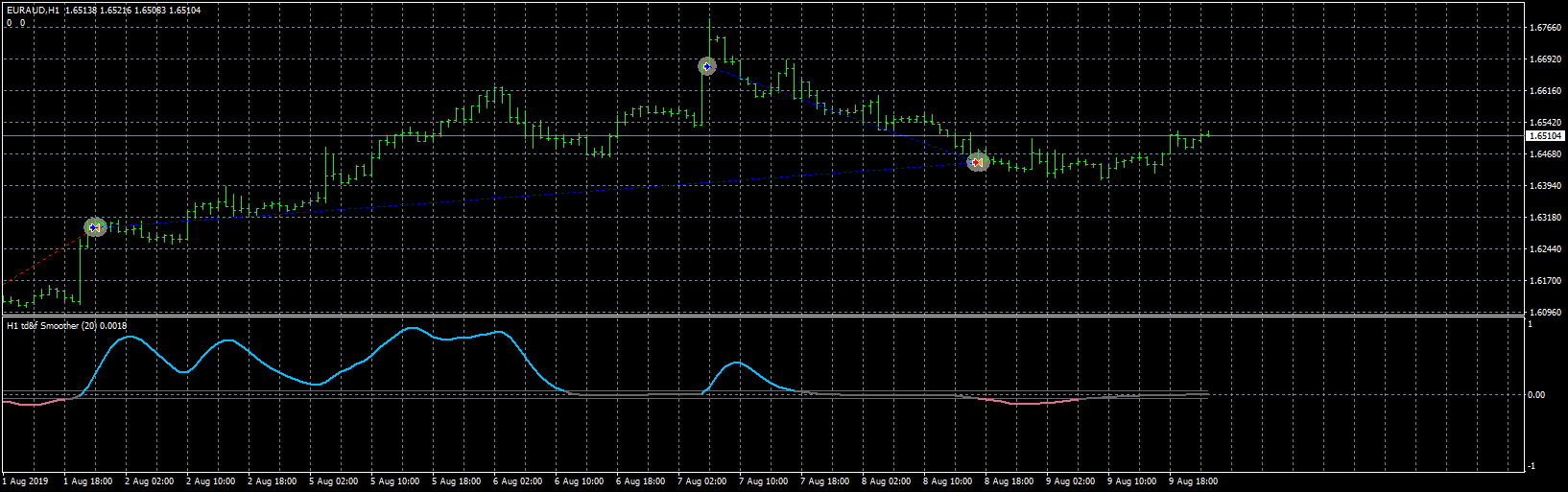This screenshot has height=492, width=1568.
Task: Click the 2 Aug 10:00 time label
Action: pos(211,481)
